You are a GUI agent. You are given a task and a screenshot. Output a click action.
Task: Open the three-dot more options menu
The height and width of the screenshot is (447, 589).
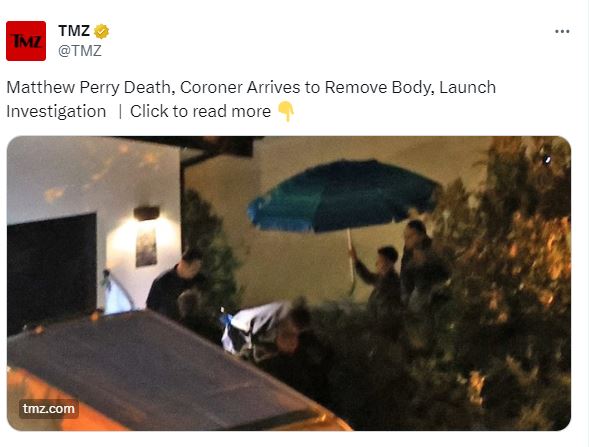(x=562, y=32)
